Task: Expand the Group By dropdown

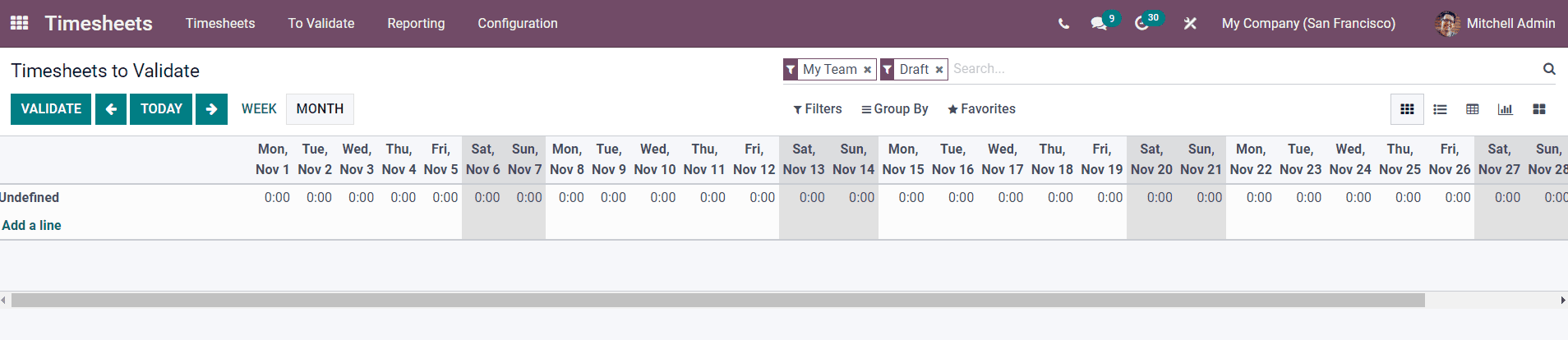Action: 895,109
